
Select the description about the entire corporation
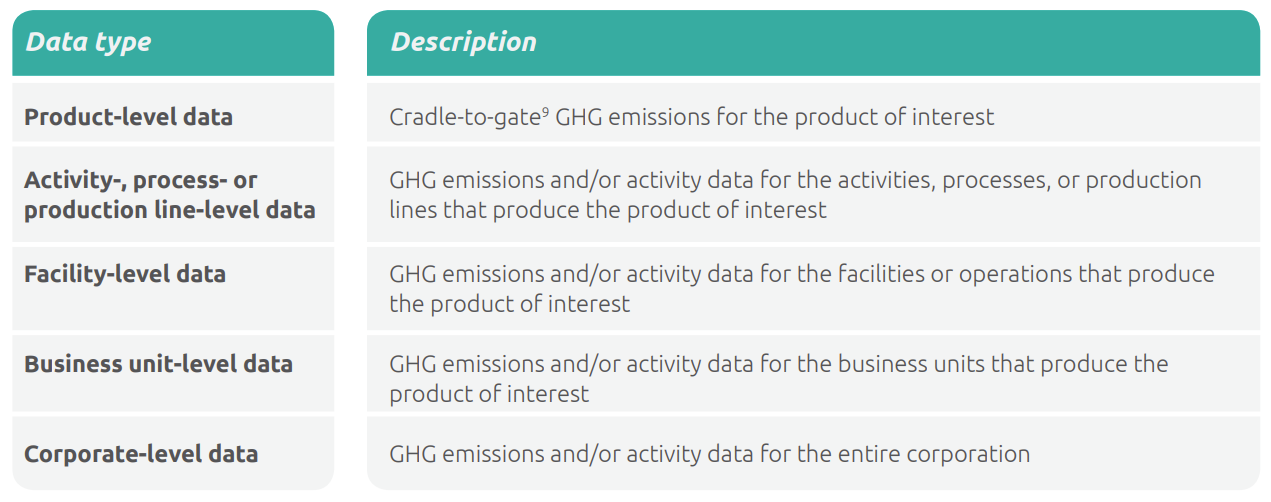[709, 453]
